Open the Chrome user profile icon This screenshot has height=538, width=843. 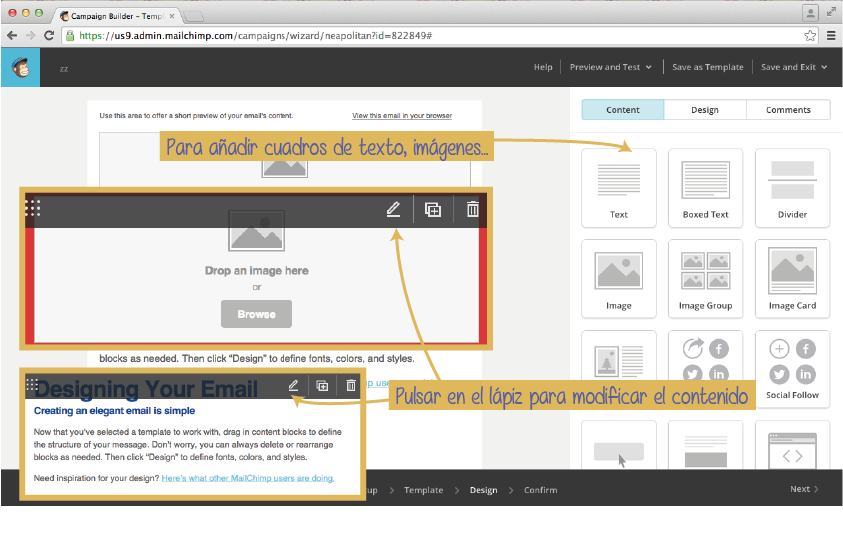[x=810, y=12]
